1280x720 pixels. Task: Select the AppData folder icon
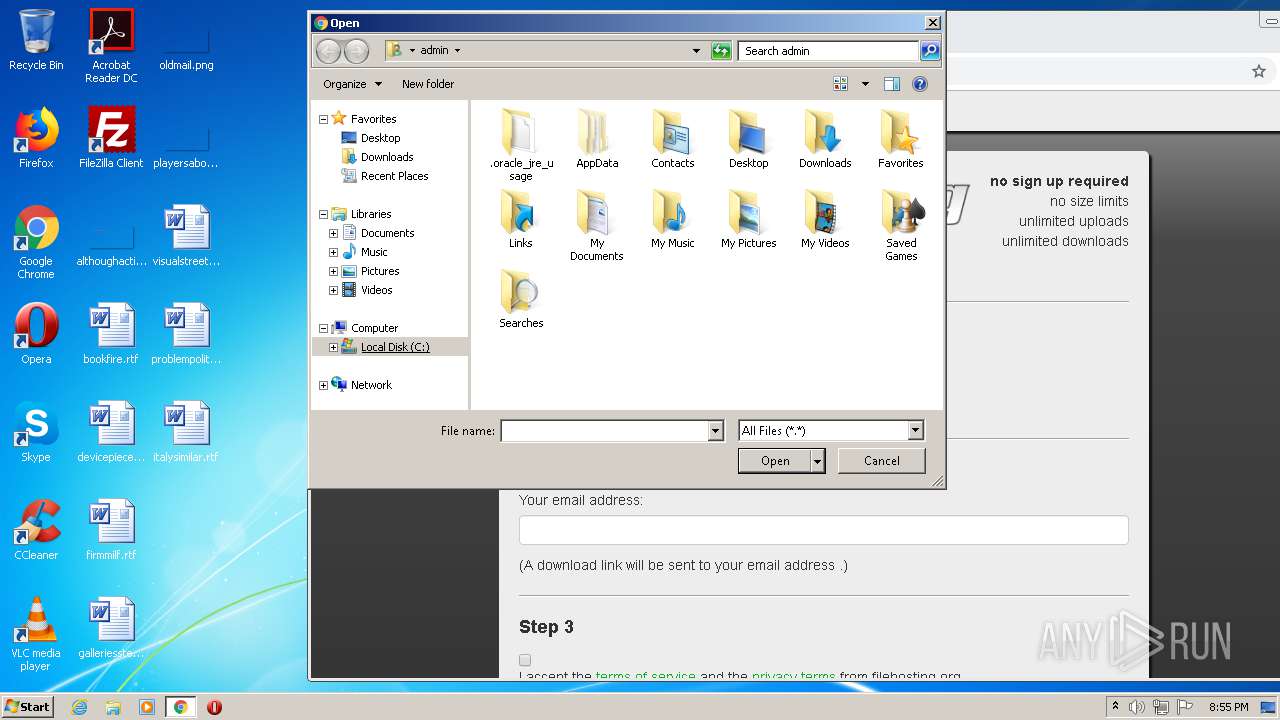(x=597, y=139)
